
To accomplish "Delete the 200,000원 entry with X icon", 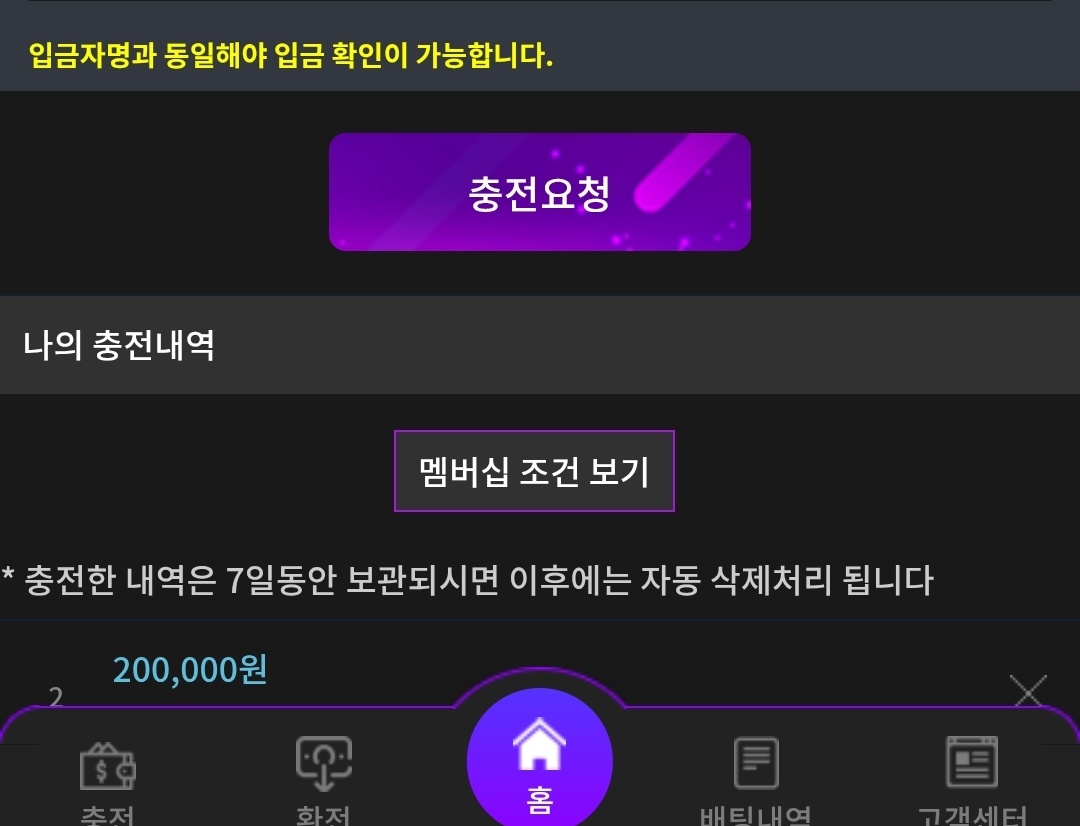I will tap(1028, 691).
